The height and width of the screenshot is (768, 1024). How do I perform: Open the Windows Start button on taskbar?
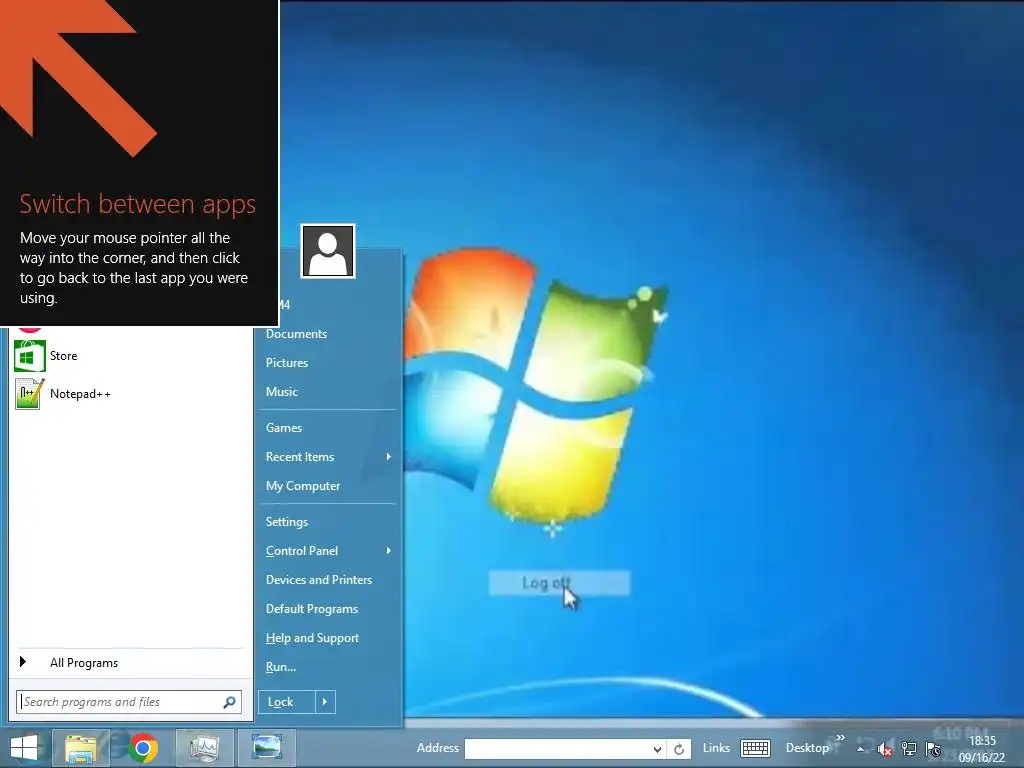(x=24, y=748)
